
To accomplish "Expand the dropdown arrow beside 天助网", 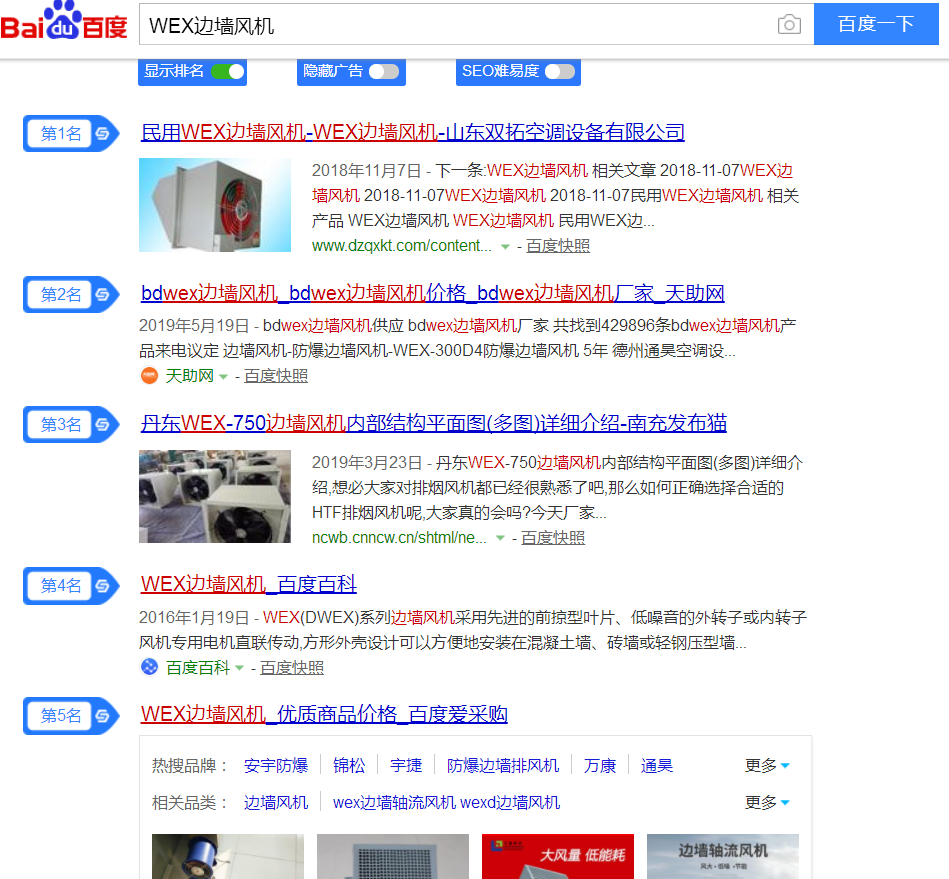I will coord(223,377).
